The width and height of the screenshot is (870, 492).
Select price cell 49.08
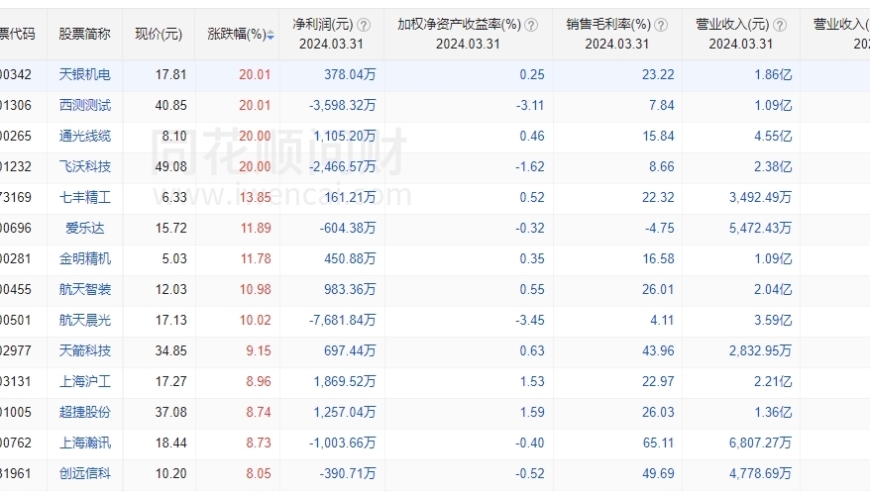(x=171, y=166)
